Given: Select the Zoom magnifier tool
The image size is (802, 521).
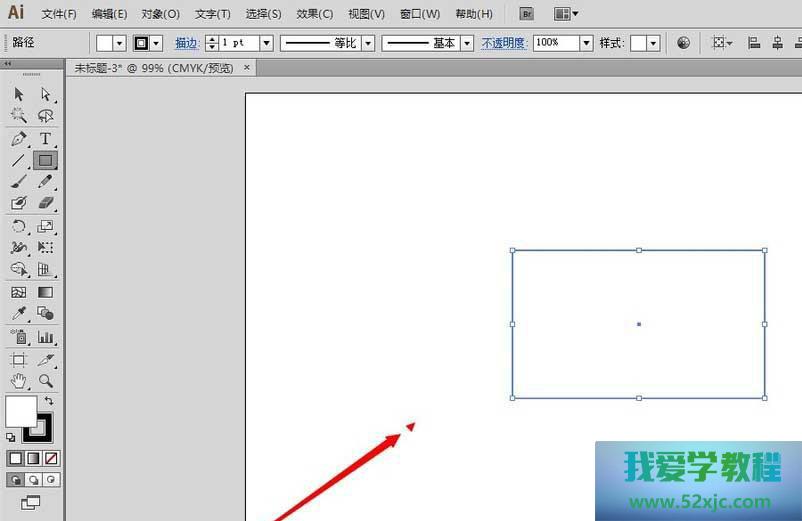Looking at the screenshot, I should coord(45,381).
